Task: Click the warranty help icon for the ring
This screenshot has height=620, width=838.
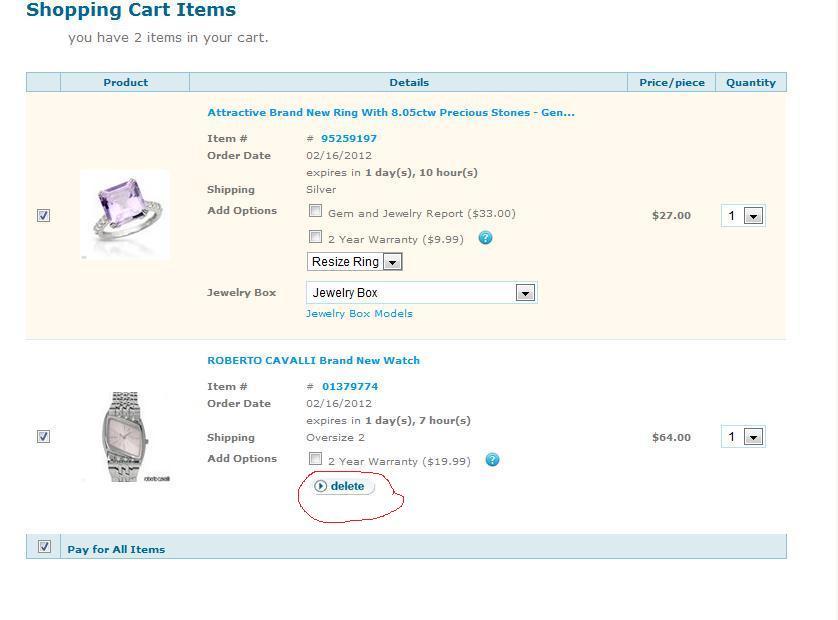Action: point(485,238)
